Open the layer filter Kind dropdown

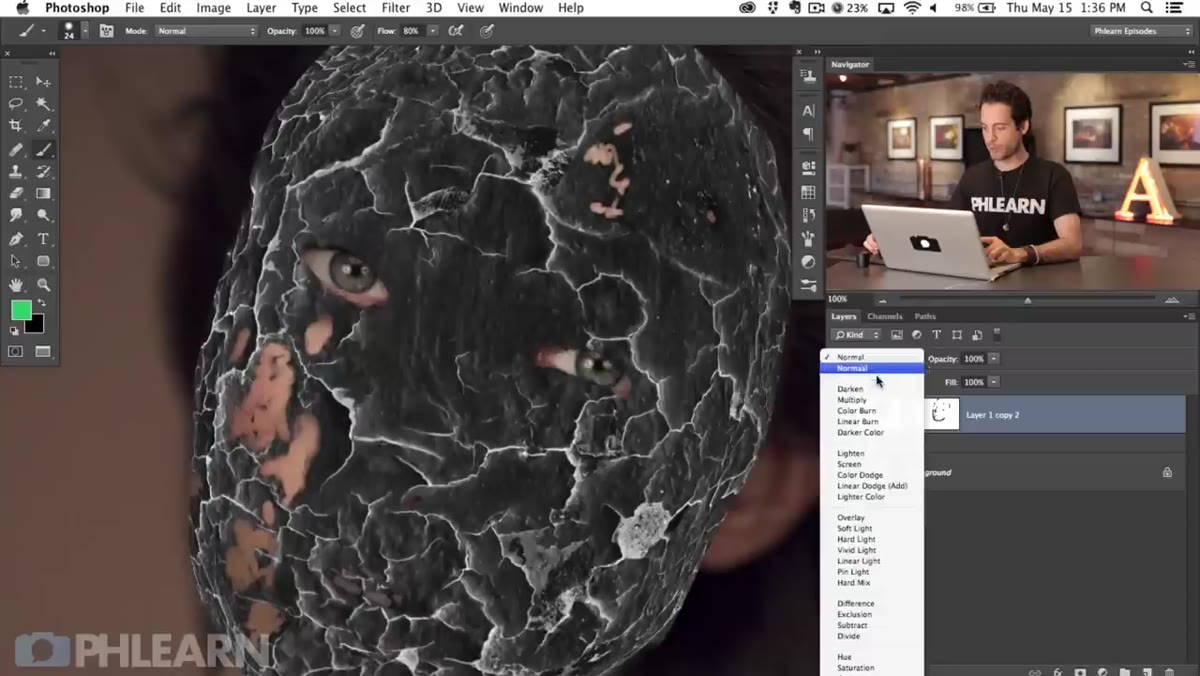coord(857,335)
